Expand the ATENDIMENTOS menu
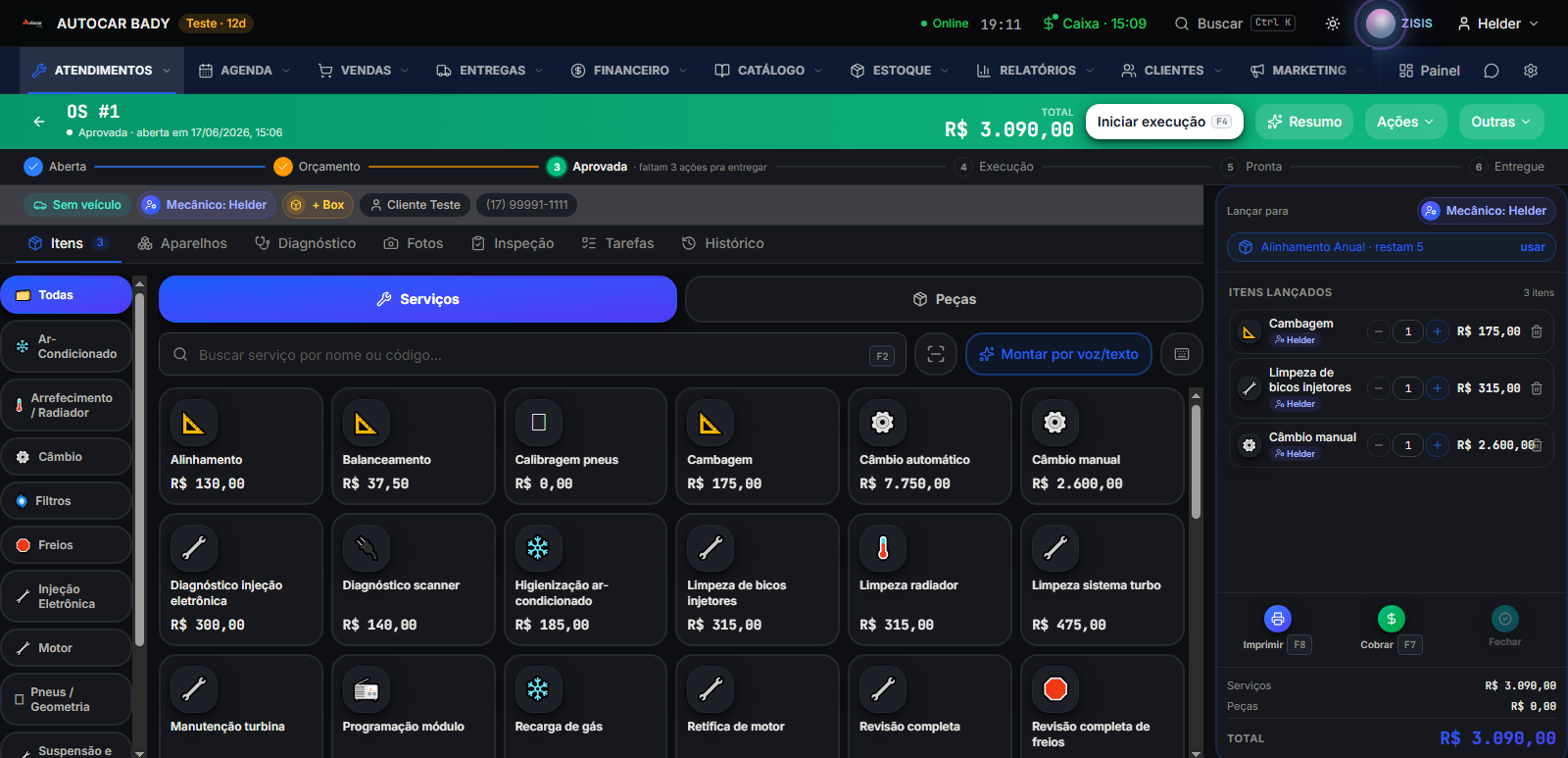This screenshot has width=1568, height=758. pyautogui.click(x=102, y=71)
